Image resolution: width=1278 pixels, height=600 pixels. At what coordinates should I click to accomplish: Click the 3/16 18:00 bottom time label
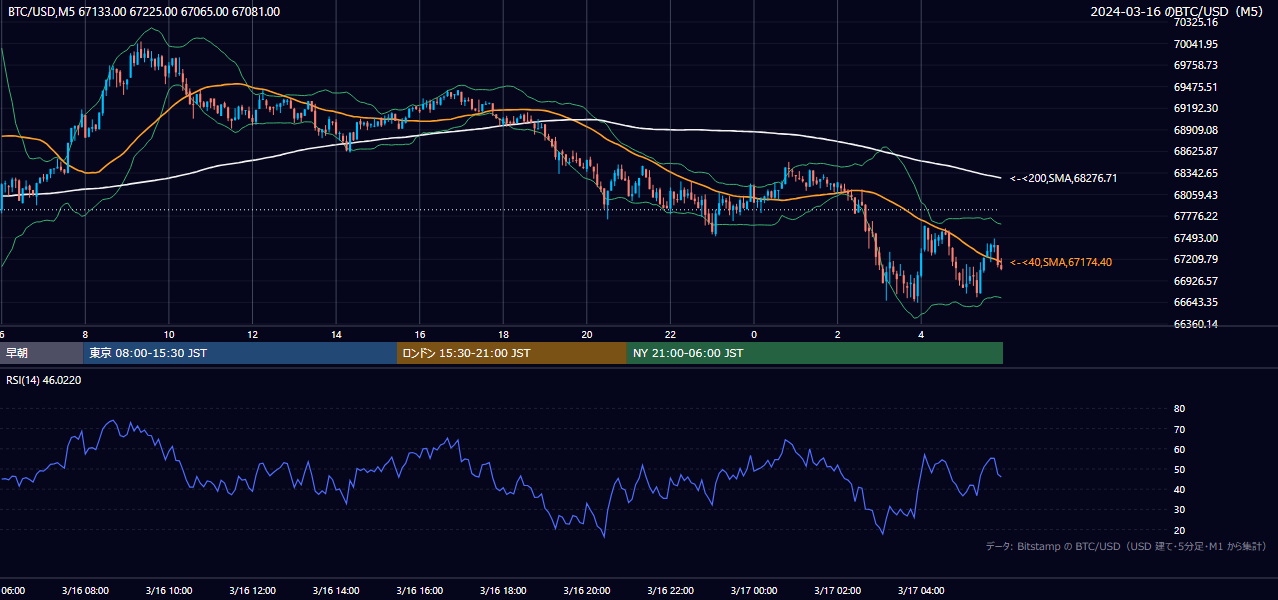(x=503, y=591)
